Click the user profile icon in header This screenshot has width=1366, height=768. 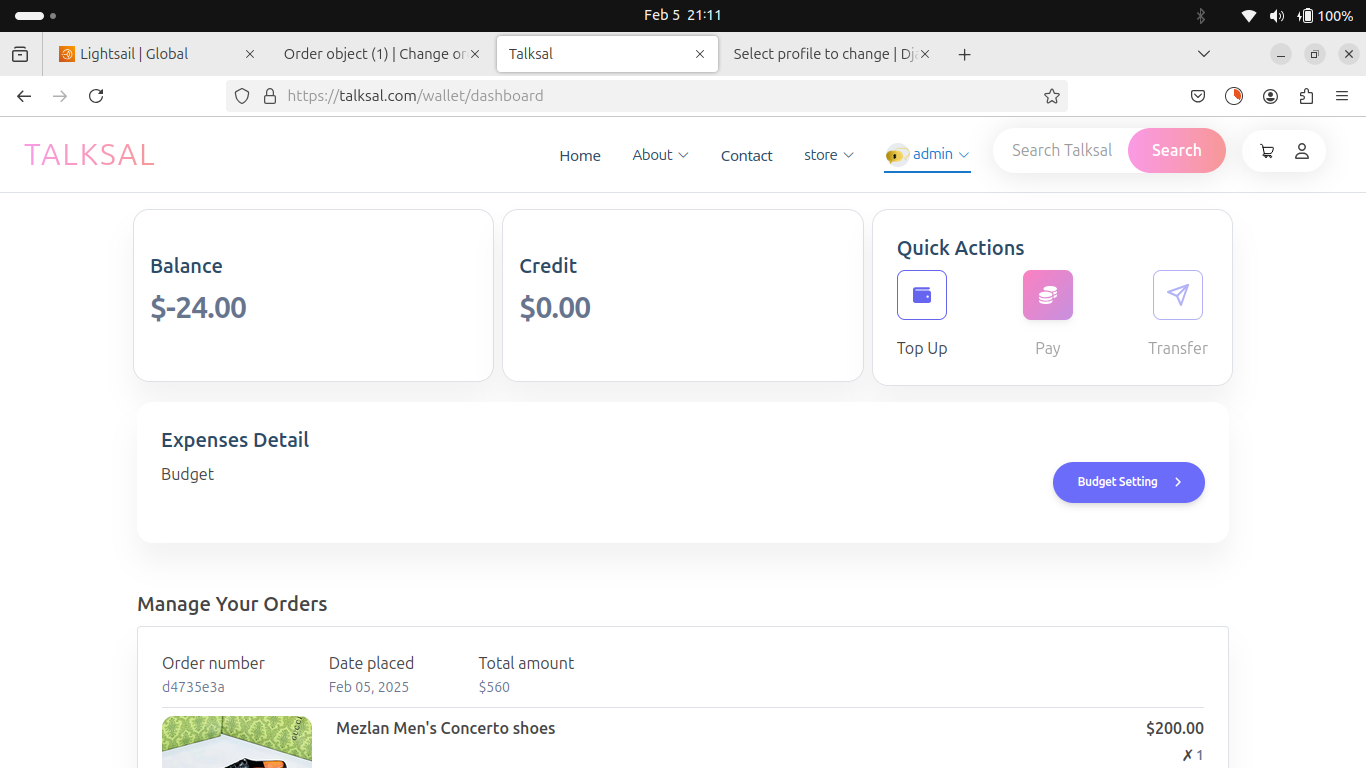pyautogui.click(x=1302, y=151)
